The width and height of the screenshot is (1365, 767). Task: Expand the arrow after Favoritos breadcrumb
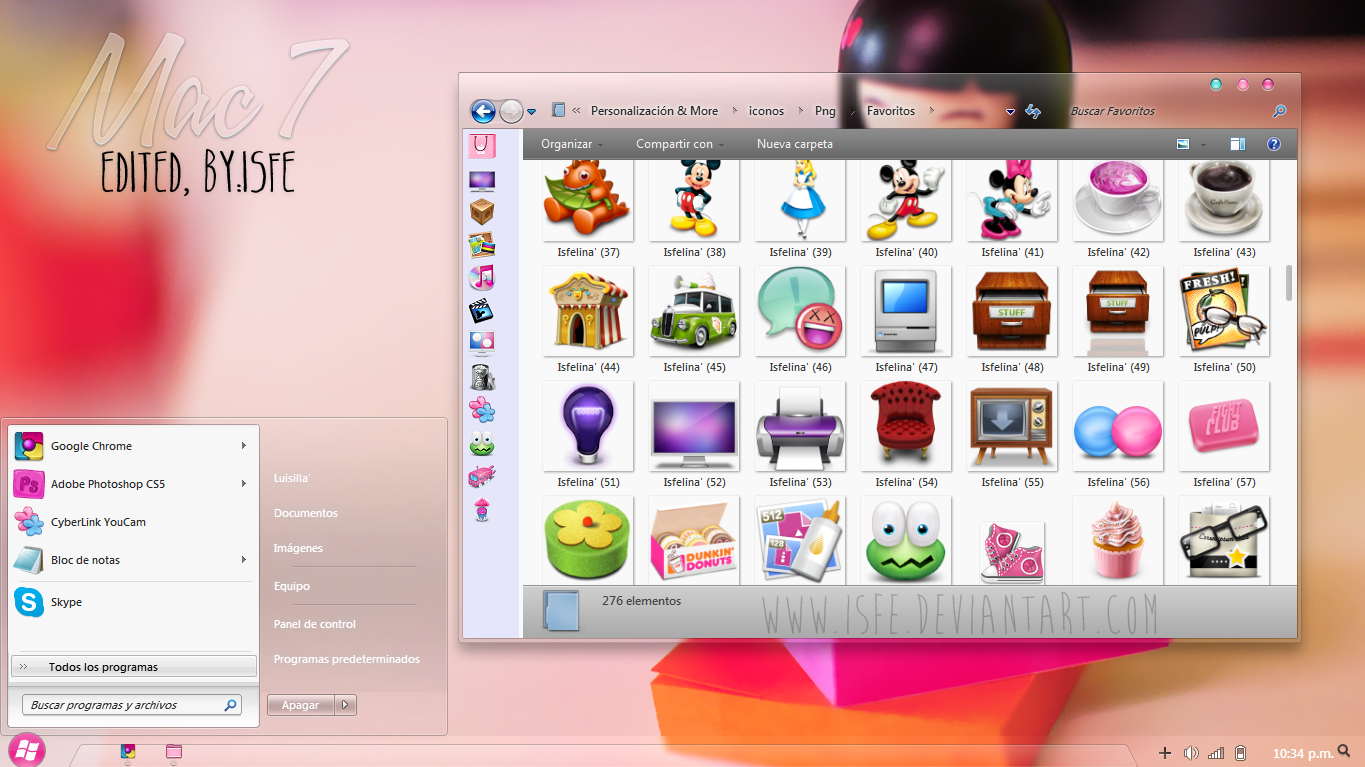[x=930, y=111]
